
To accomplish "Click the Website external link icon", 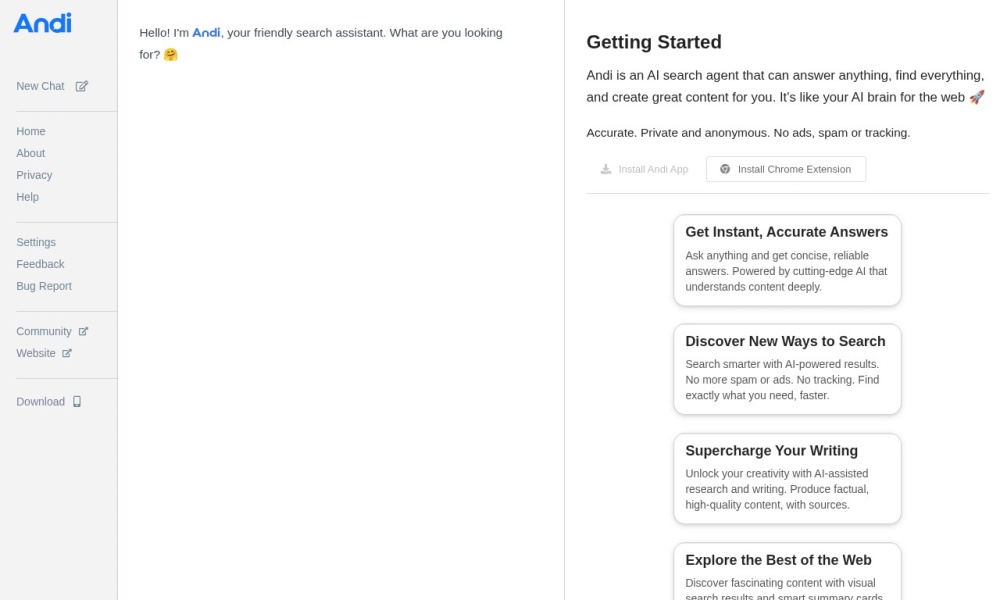I will 68,354.
